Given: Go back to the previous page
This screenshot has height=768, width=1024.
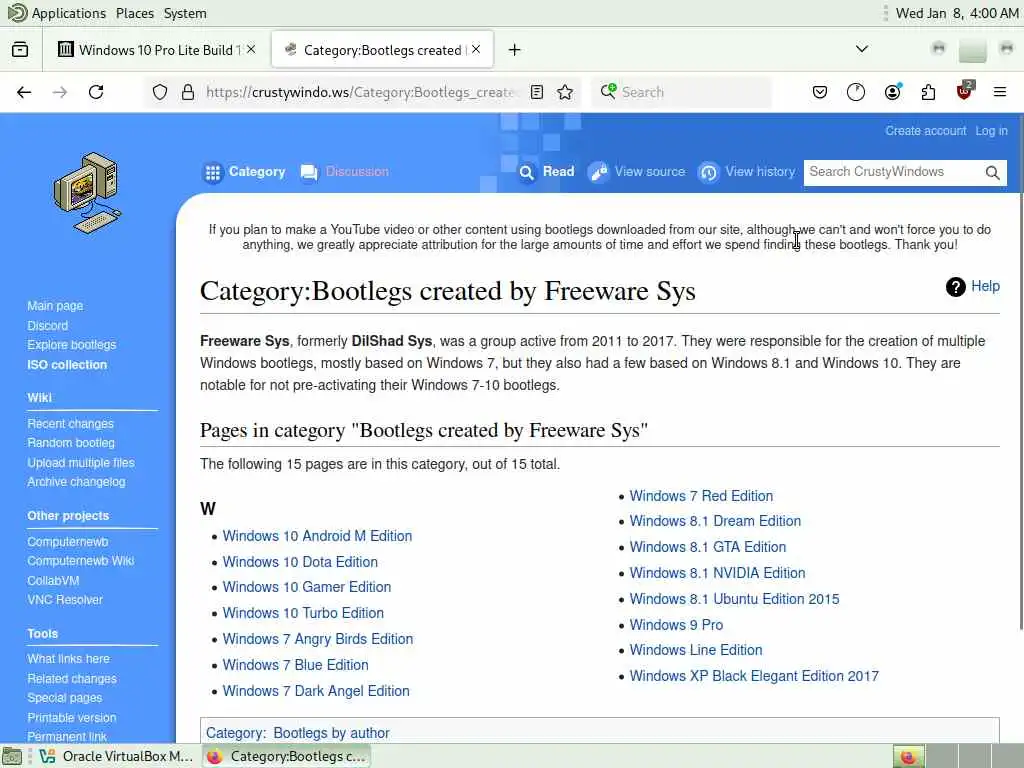Looking at the screenshot, I should pyautogui.click(x=24, y=92).
